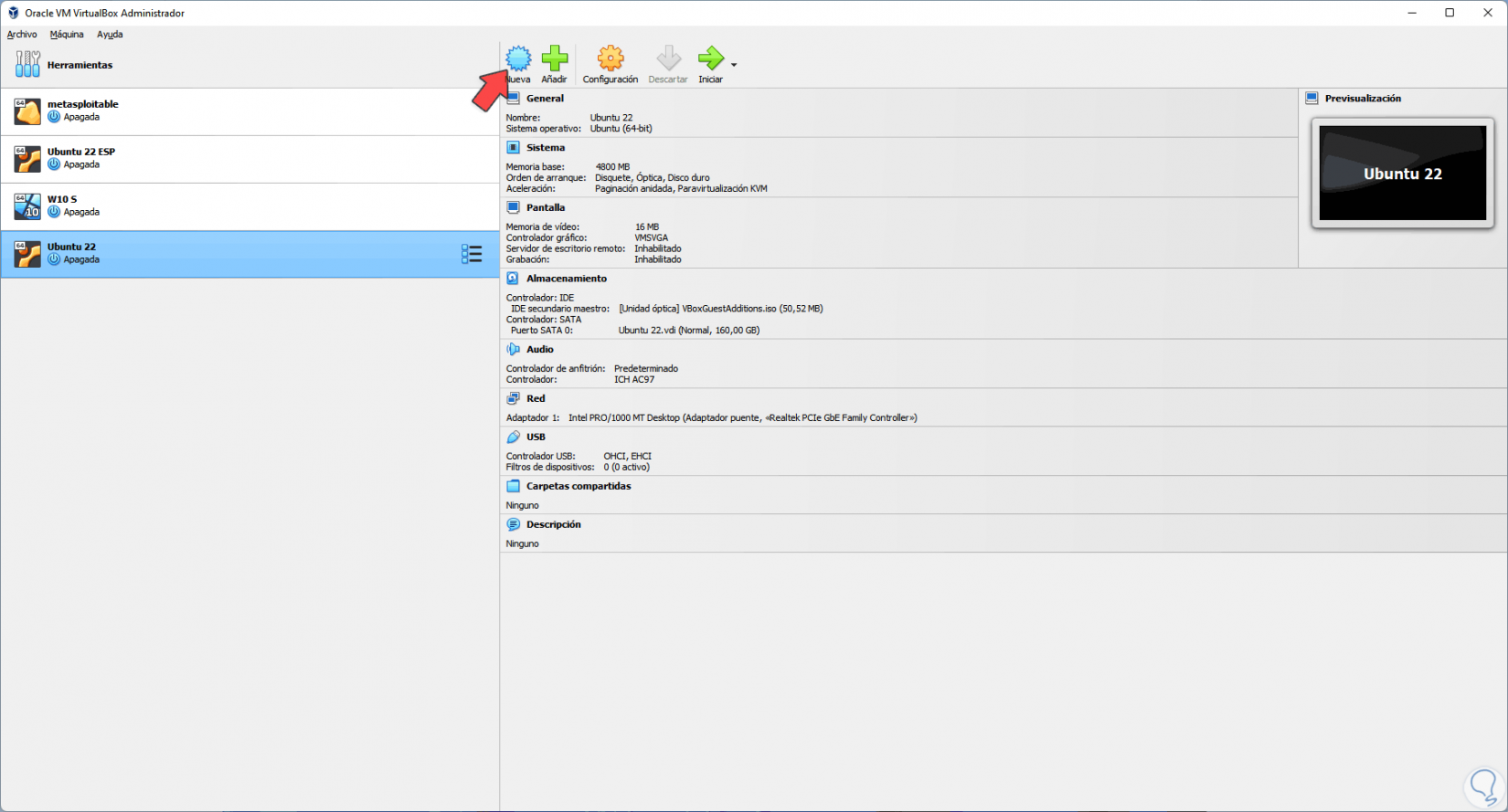This screenshot has width=1508, height=812.
Task: Open the Audio settings heading link
Action: (540, 350)
